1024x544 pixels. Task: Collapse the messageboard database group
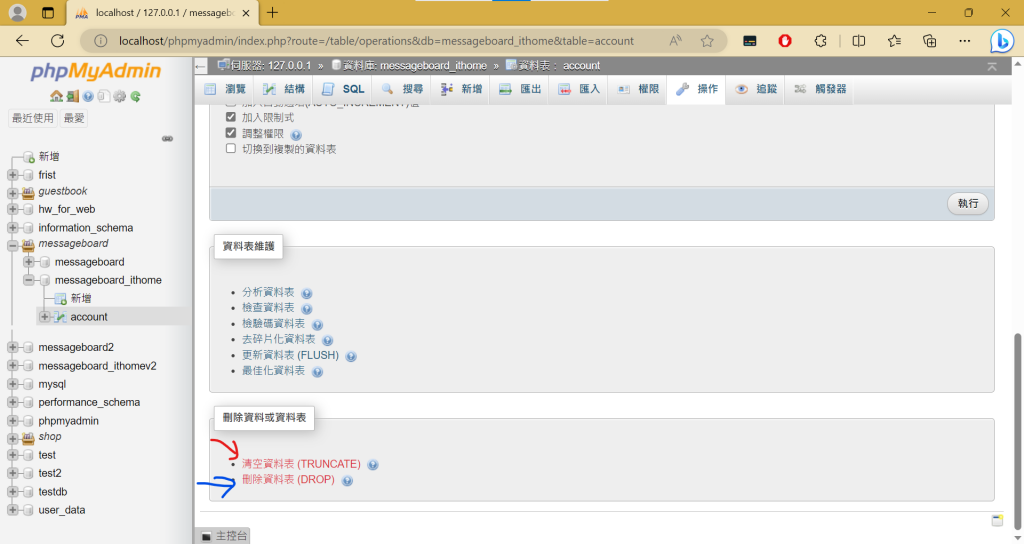(12, 246)
